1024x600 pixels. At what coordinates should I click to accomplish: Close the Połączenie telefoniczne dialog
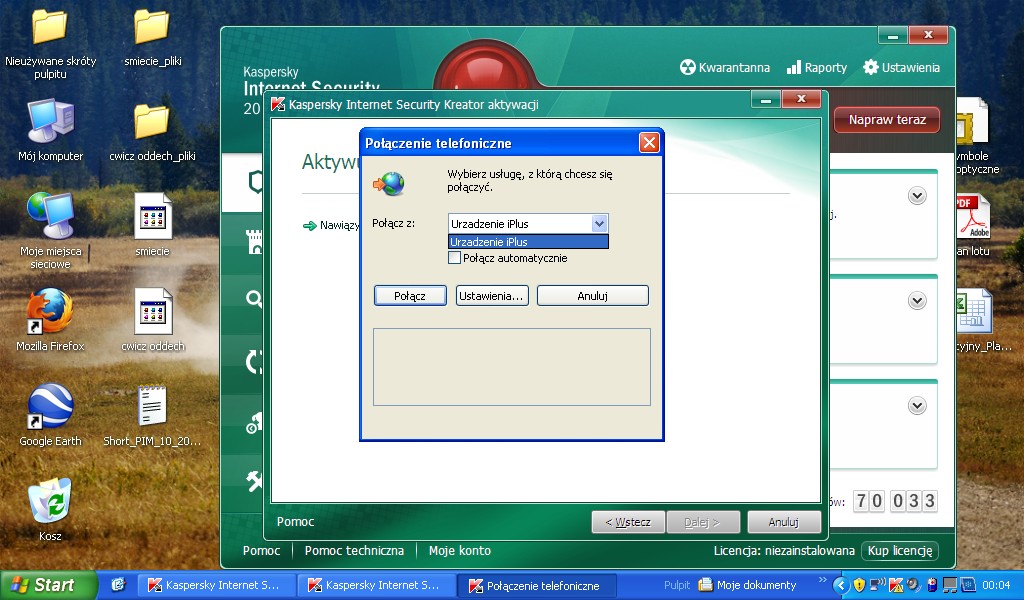[x=649, y=142]
